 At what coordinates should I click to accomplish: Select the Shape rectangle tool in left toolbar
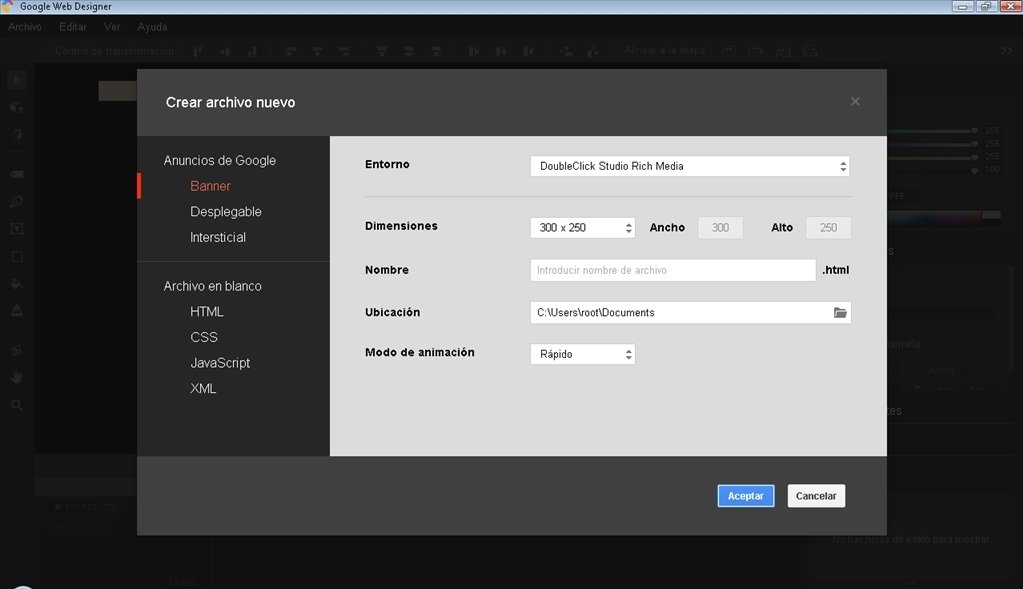(x=17, y=256)
